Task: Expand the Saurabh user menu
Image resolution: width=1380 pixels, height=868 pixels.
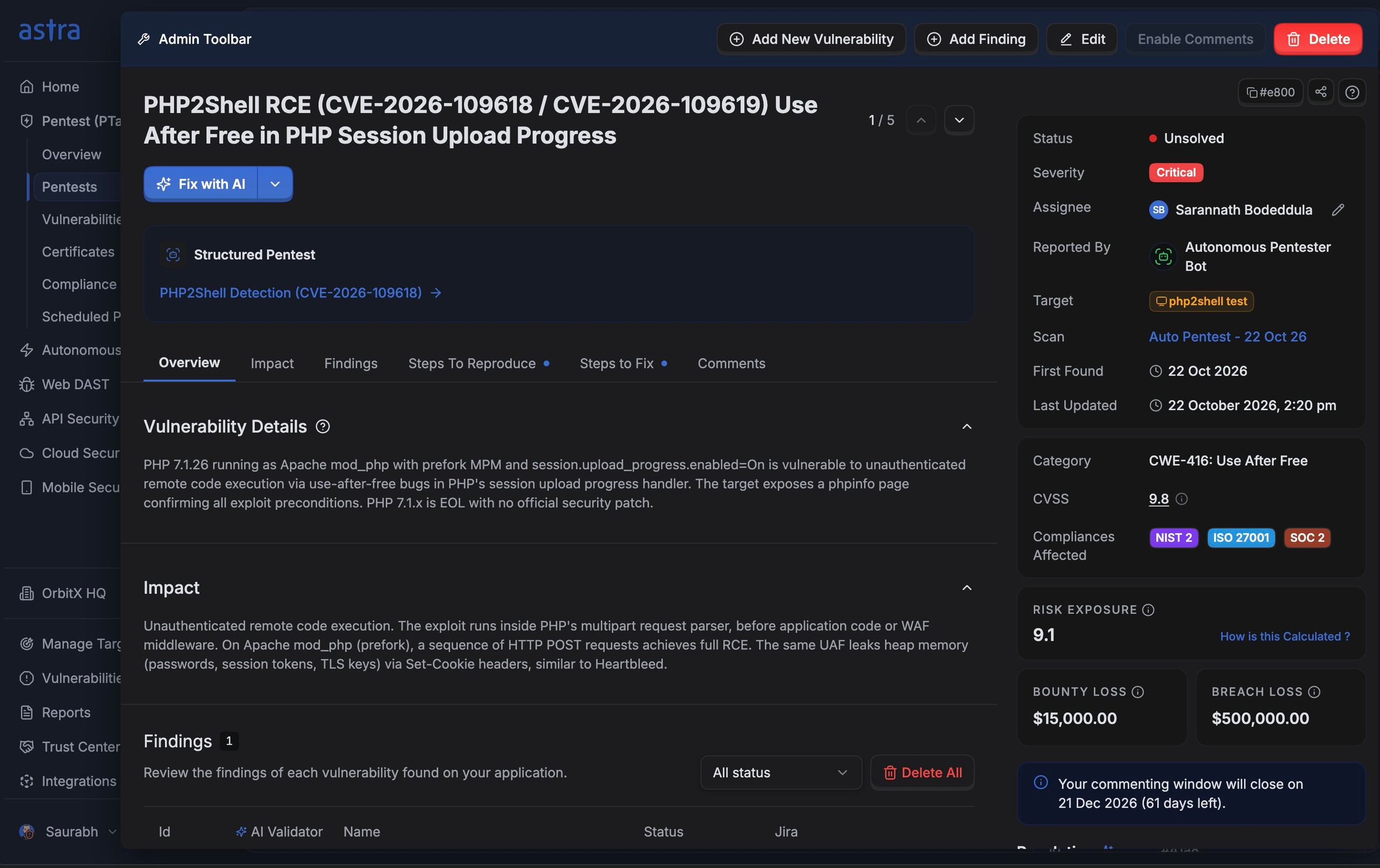Action: click(x=67, y=831)
